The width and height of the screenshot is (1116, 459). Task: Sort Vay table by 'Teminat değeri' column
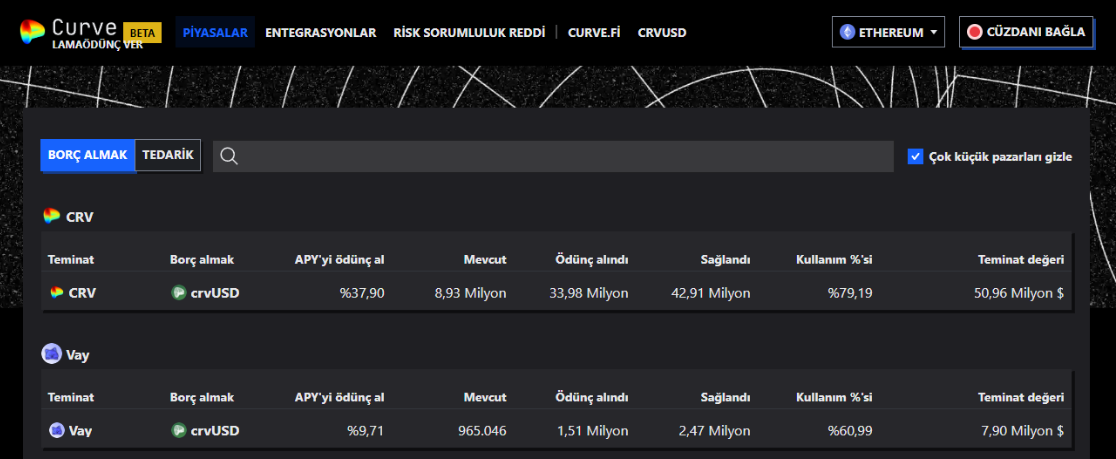tap(1021, 397)
